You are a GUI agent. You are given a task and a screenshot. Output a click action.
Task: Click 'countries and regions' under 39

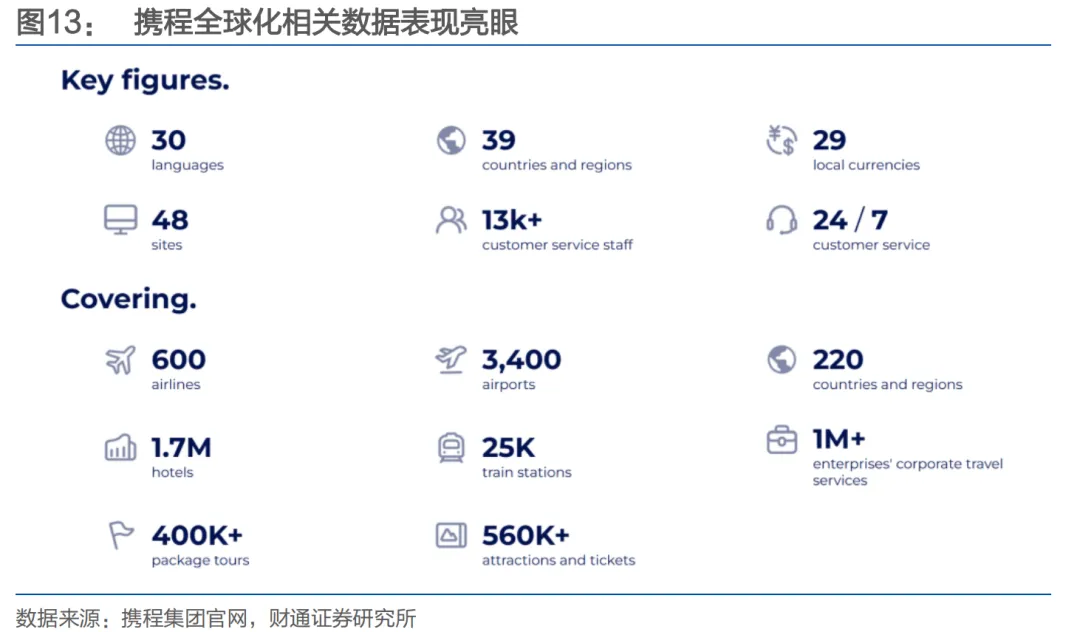pyautogui.click(x=557, y=165)
